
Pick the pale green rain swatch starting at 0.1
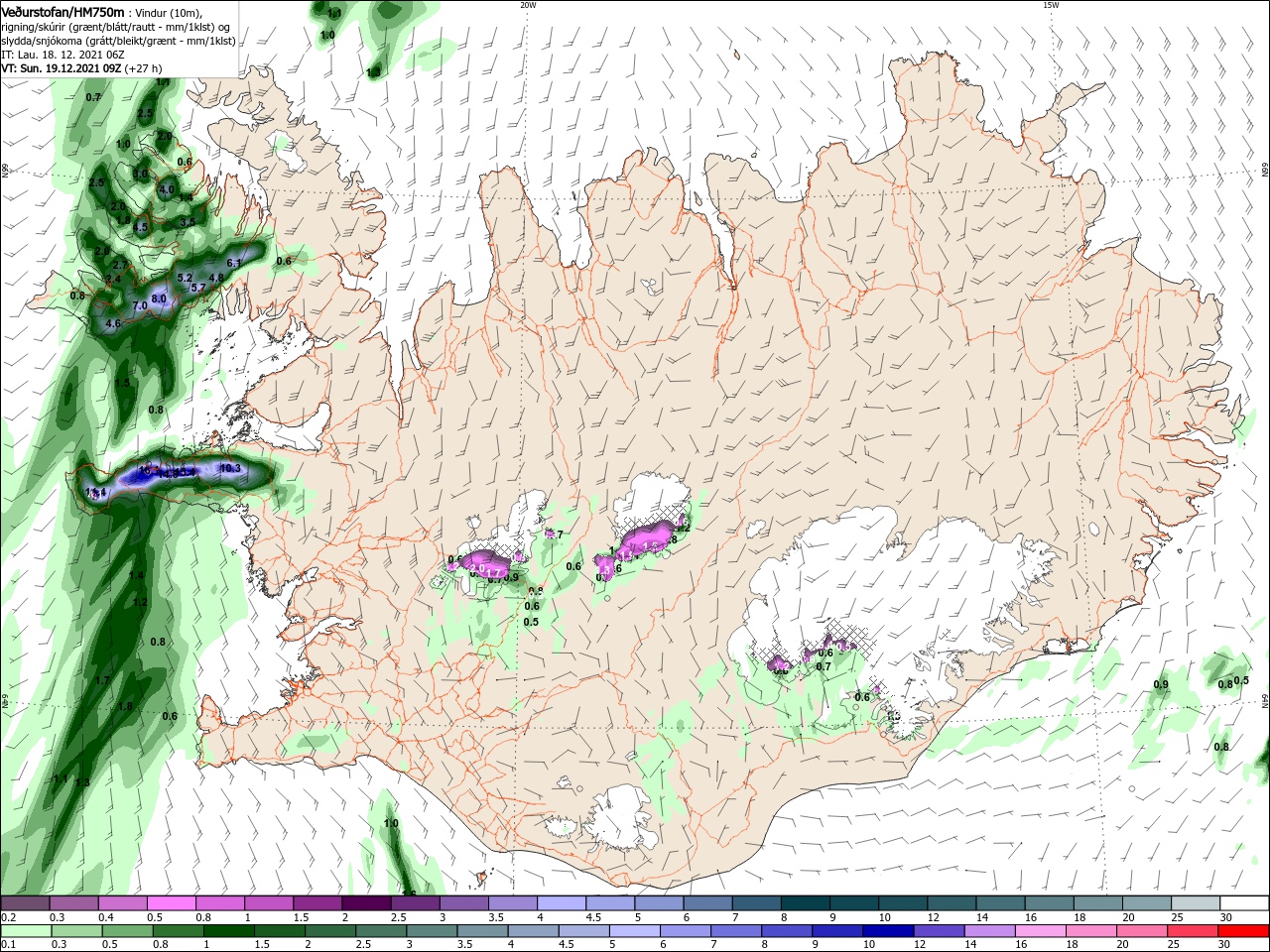pyautogui.click(x=25, y=931)
